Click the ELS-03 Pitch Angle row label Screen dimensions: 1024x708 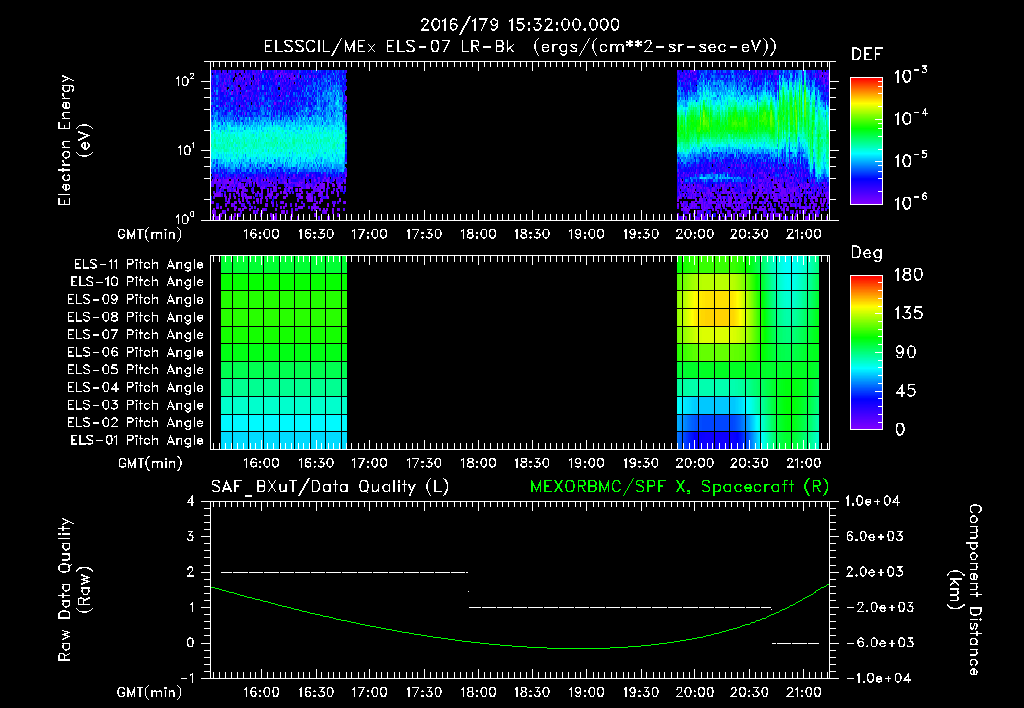136,405
